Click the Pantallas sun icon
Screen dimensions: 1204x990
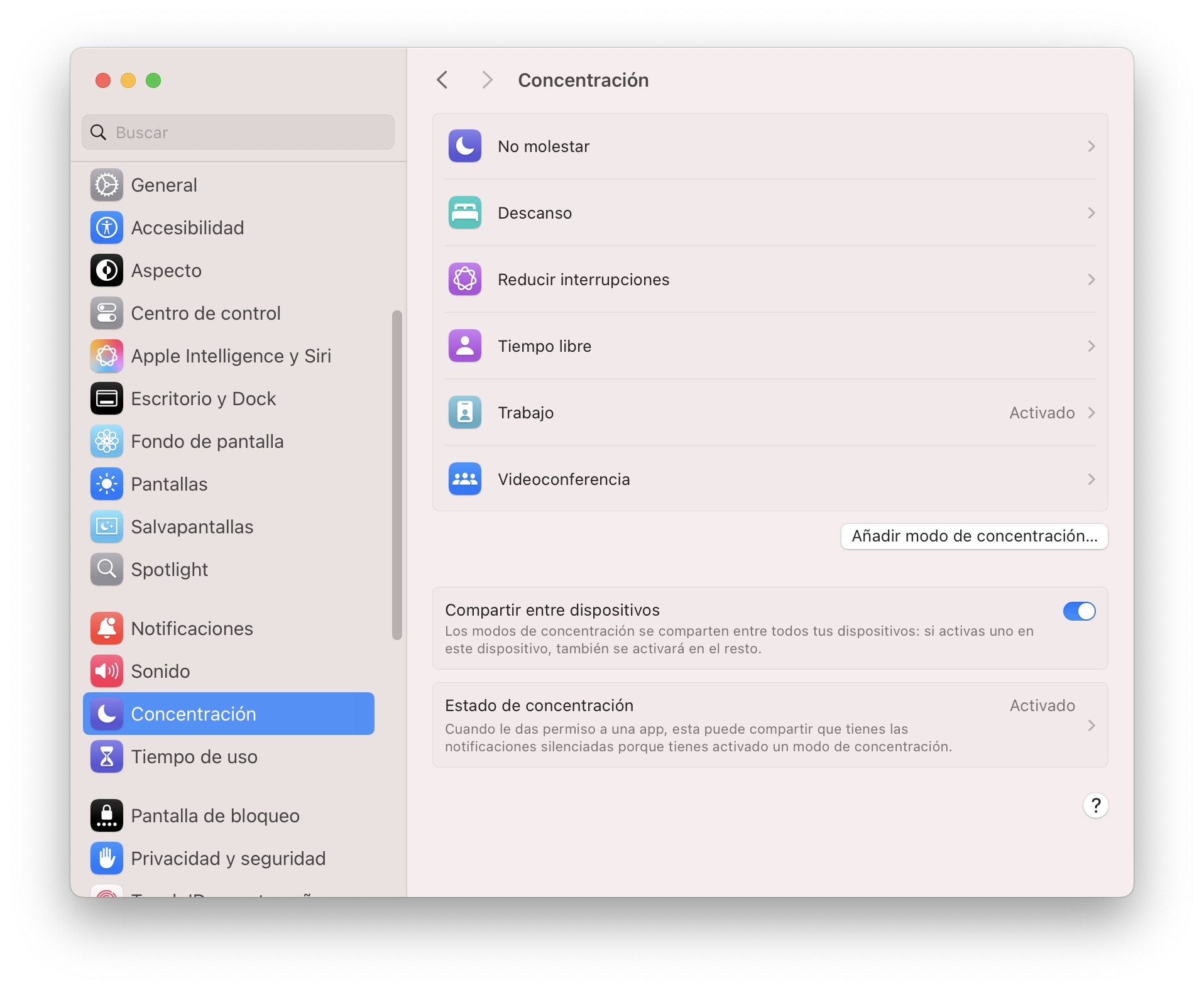point(107,484)
